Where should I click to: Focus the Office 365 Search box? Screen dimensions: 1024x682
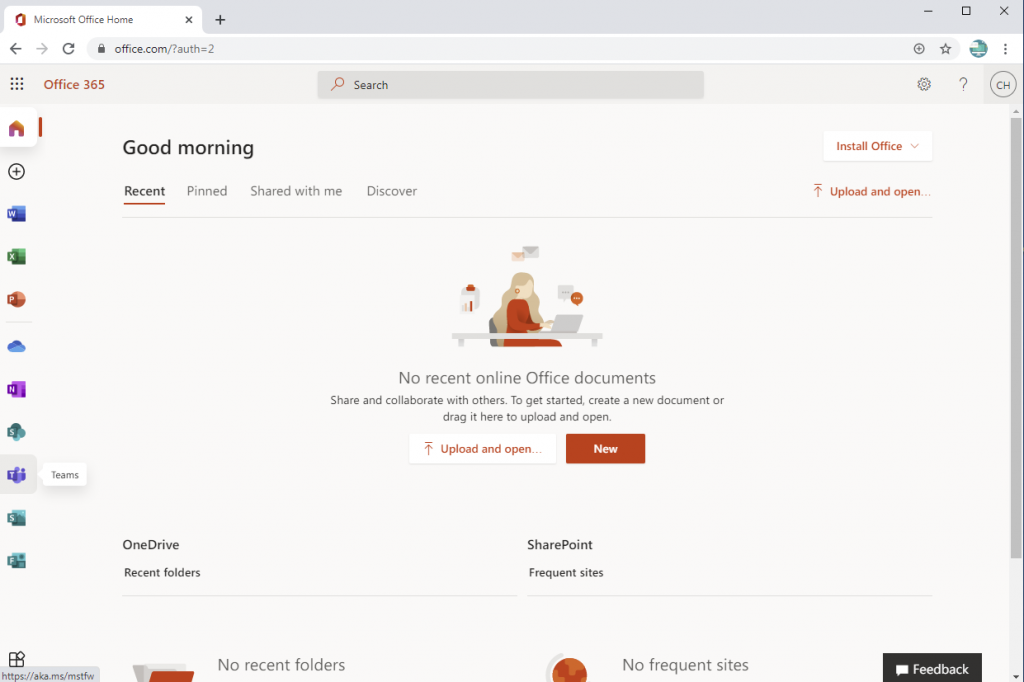pos(510,85)
